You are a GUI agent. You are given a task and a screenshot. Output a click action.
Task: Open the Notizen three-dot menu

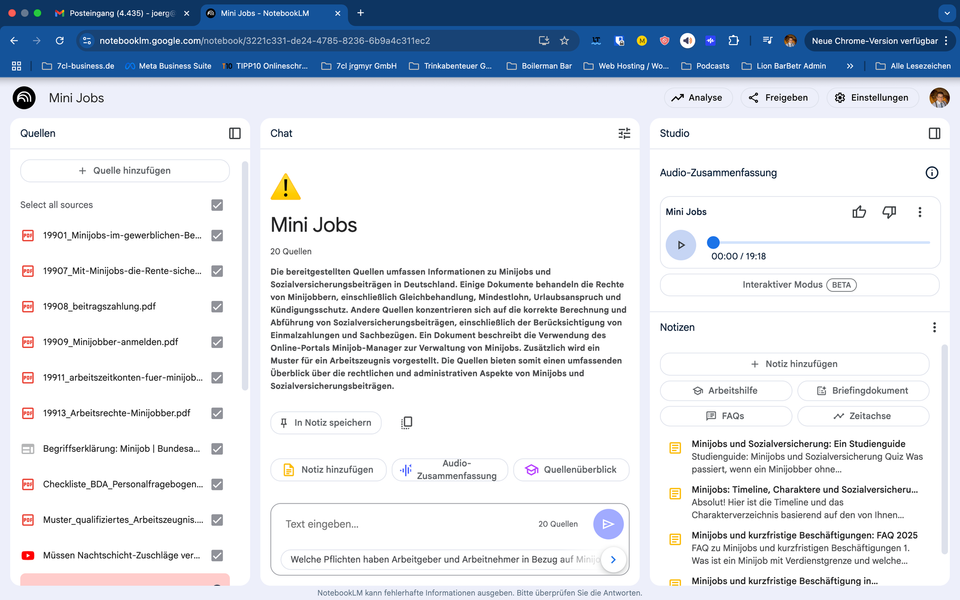(x=934, y=327)
